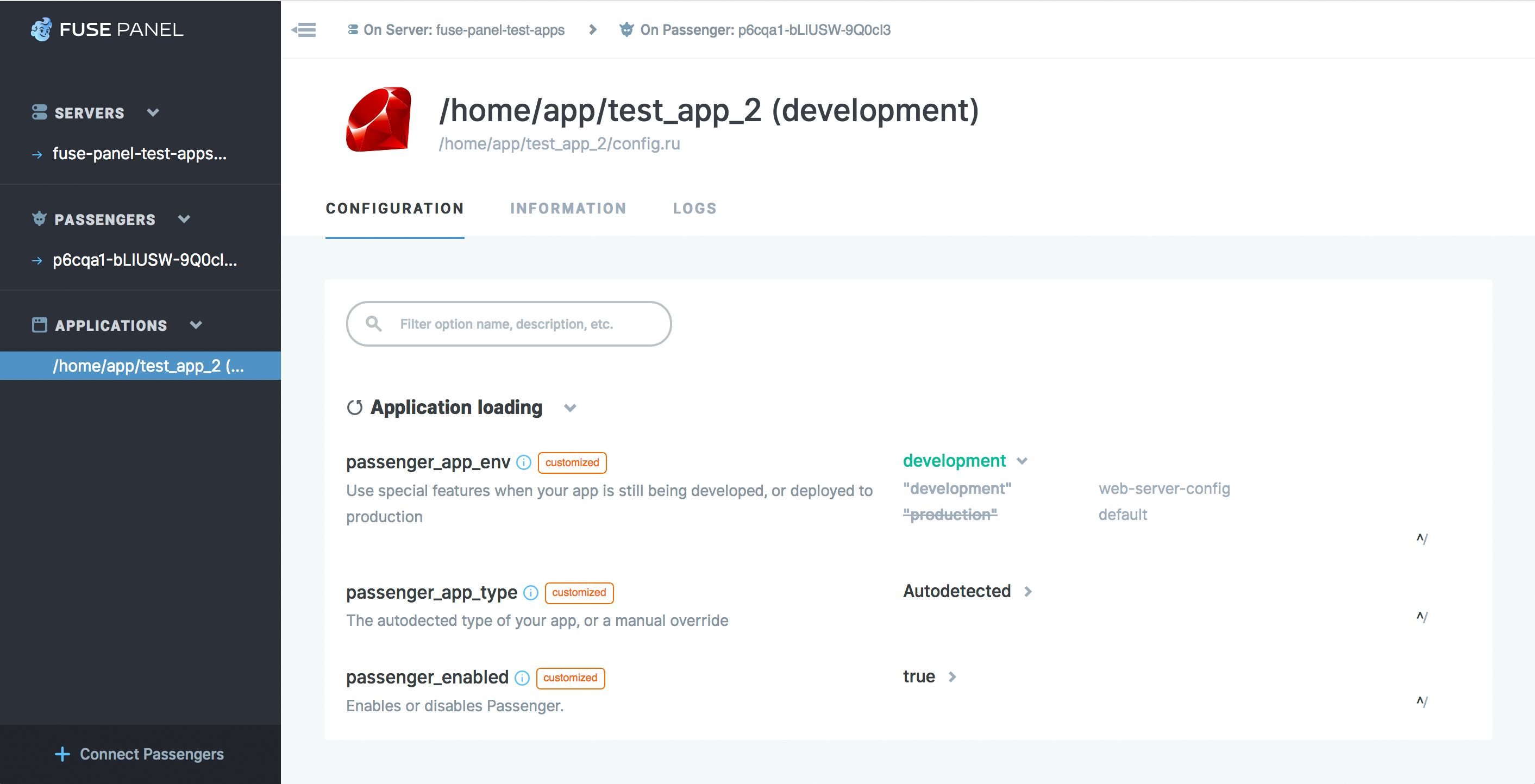Open info icon for passenger_enabled

click(522, 678)
